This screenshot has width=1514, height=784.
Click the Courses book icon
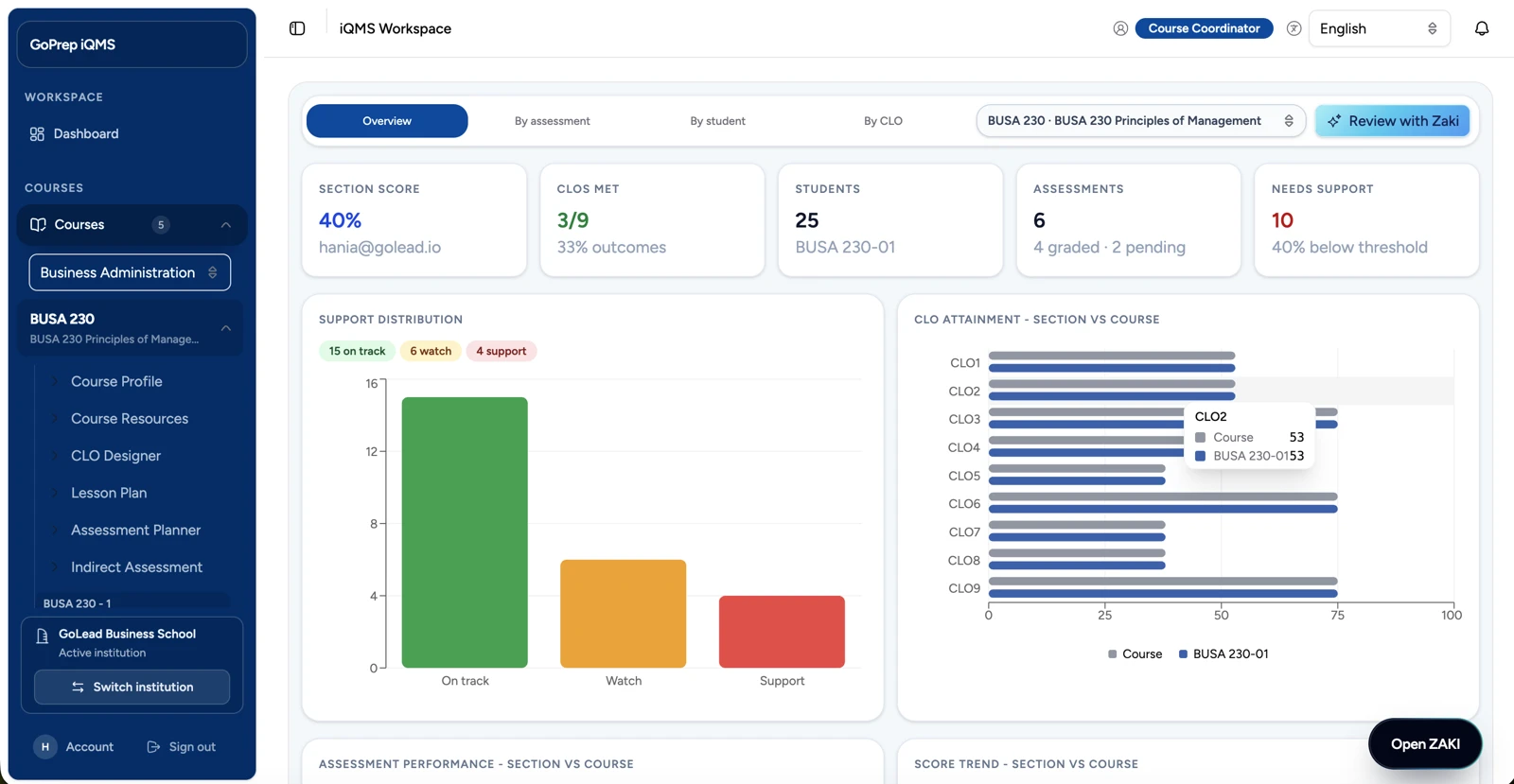38,225
